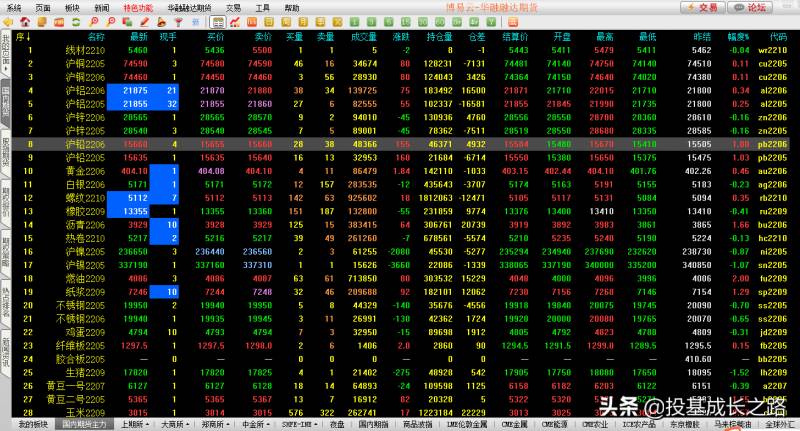The height and width of the screenshot is (431, 800).
Task: Click the green refresh arrows icon
Action: coord(77,22)
